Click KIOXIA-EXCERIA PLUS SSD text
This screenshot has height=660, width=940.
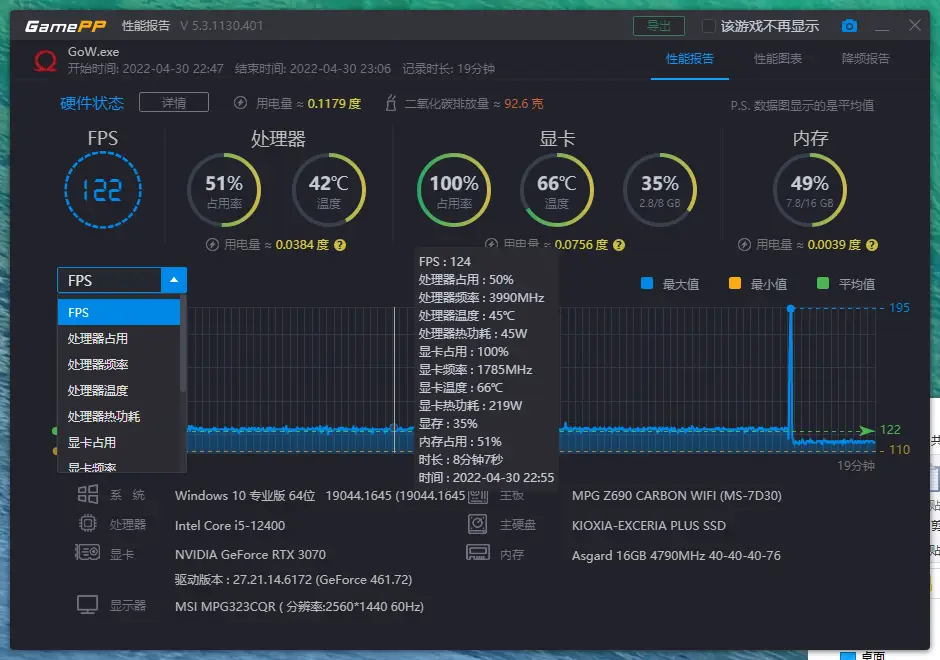(x=649, y=525)
